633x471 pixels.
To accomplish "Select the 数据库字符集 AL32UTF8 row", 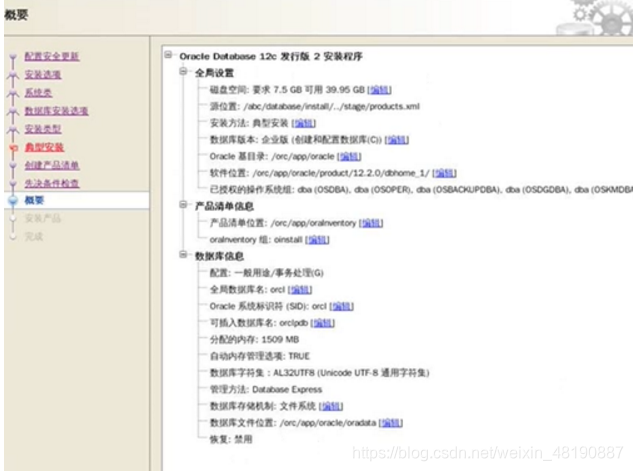I will pyautogui.click(x=319, y=373).
